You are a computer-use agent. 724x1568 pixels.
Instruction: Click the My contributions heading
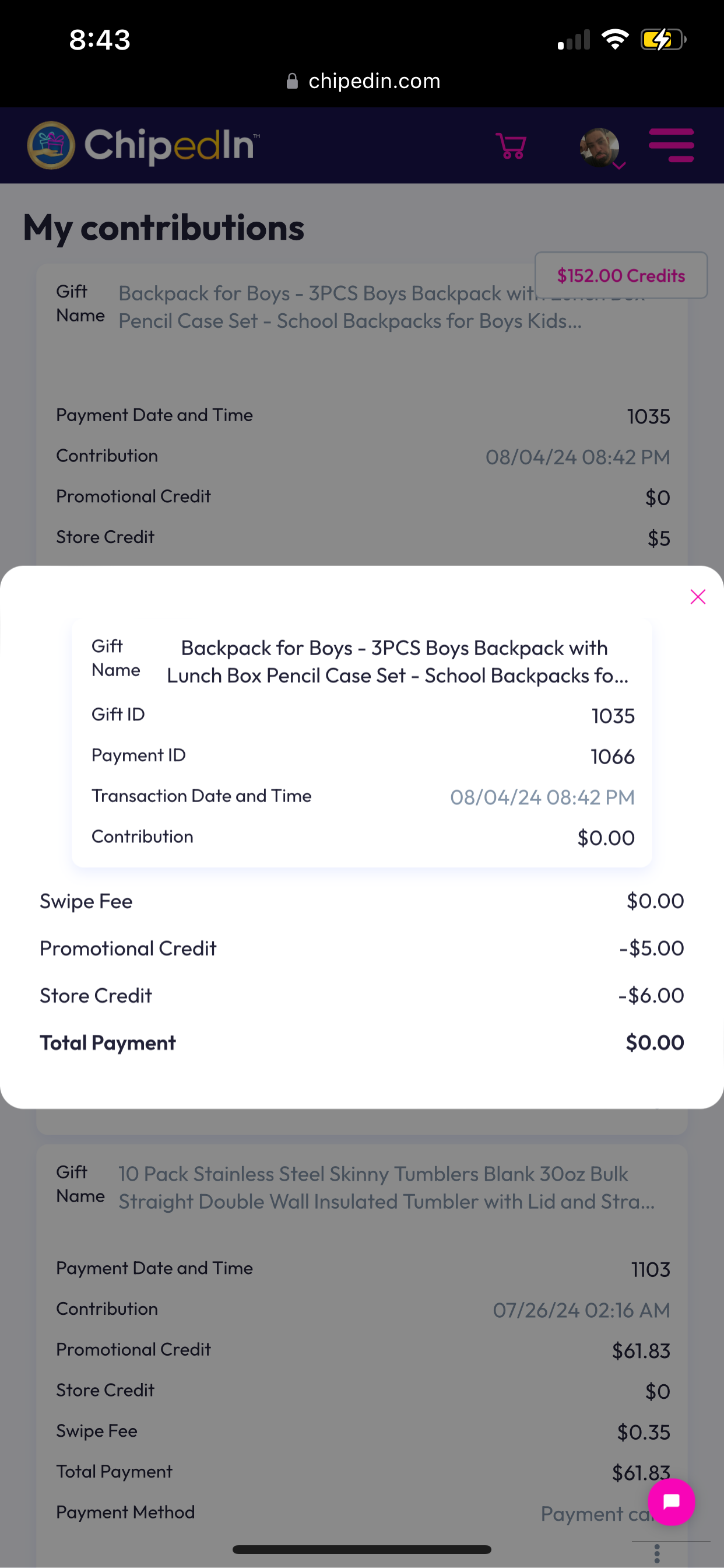point(164,228)
